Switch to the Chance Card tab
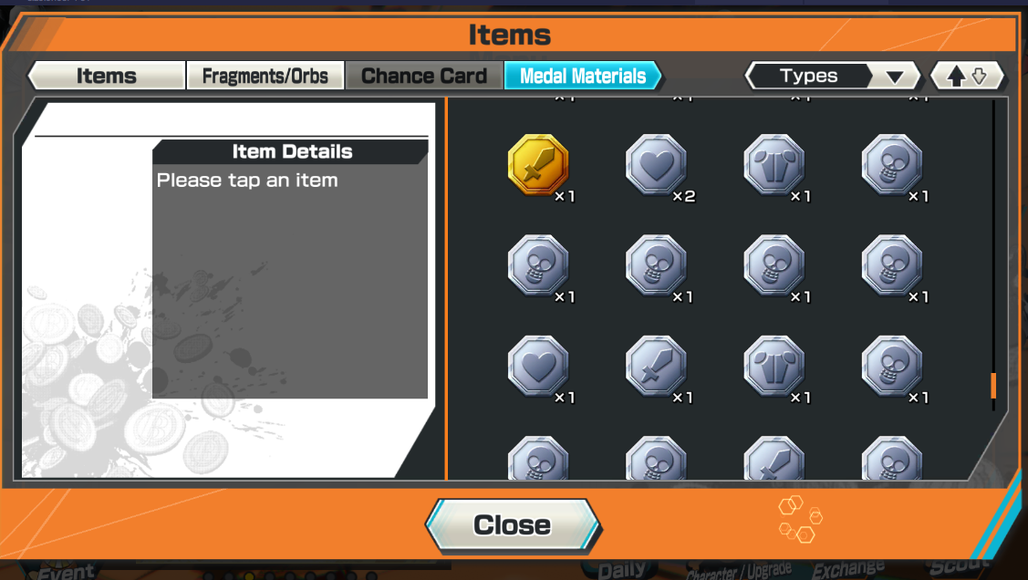The width and height of the screenshot is (1028, 580). [424, 75]
